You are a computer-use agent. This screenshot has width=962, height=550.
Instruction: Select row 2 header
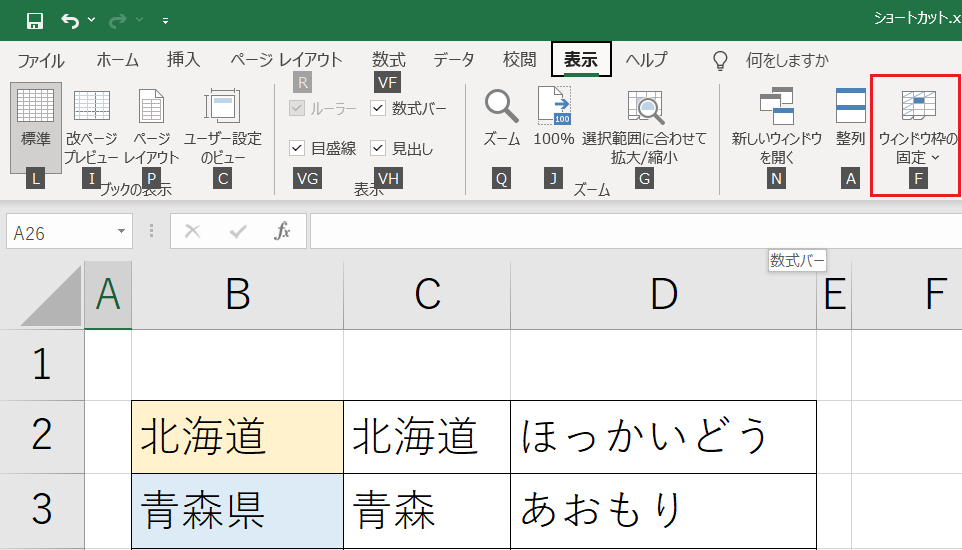(x=42, y=436)
